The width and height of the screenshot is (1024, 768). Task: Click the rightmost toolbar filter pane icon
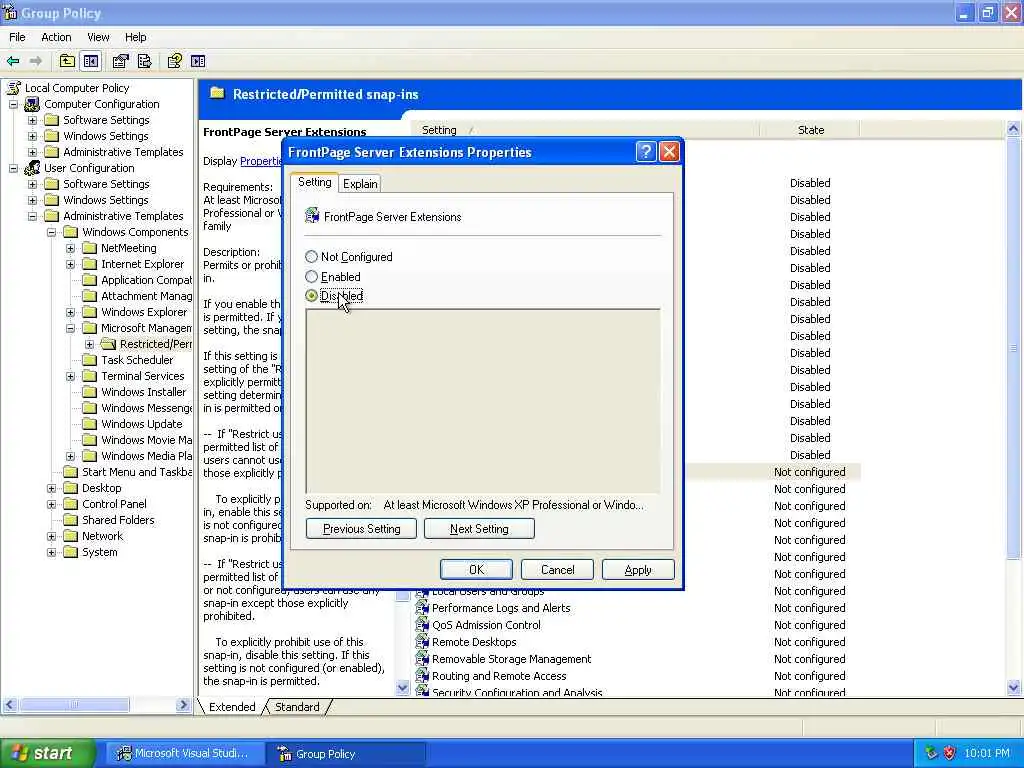click(198, 61)
